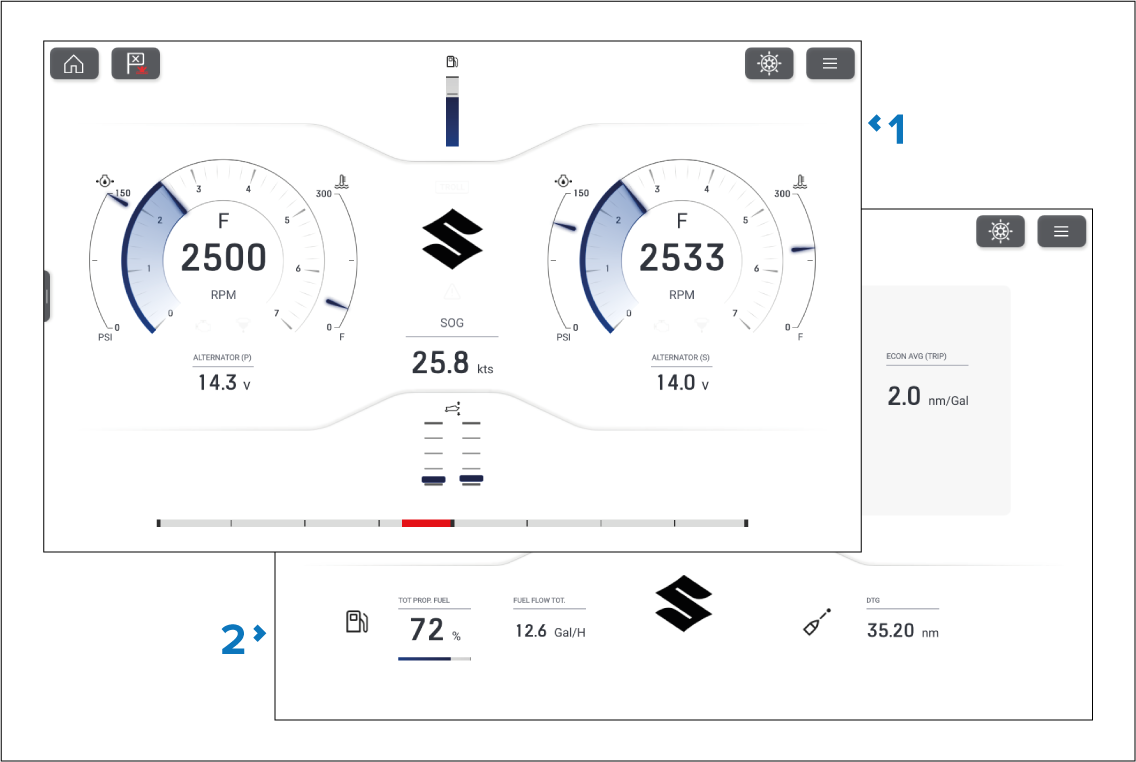Screen dimensions: 1136x762
Task: Open the autopilot wheel icon on front dashboard
Action: click(769, 64)
